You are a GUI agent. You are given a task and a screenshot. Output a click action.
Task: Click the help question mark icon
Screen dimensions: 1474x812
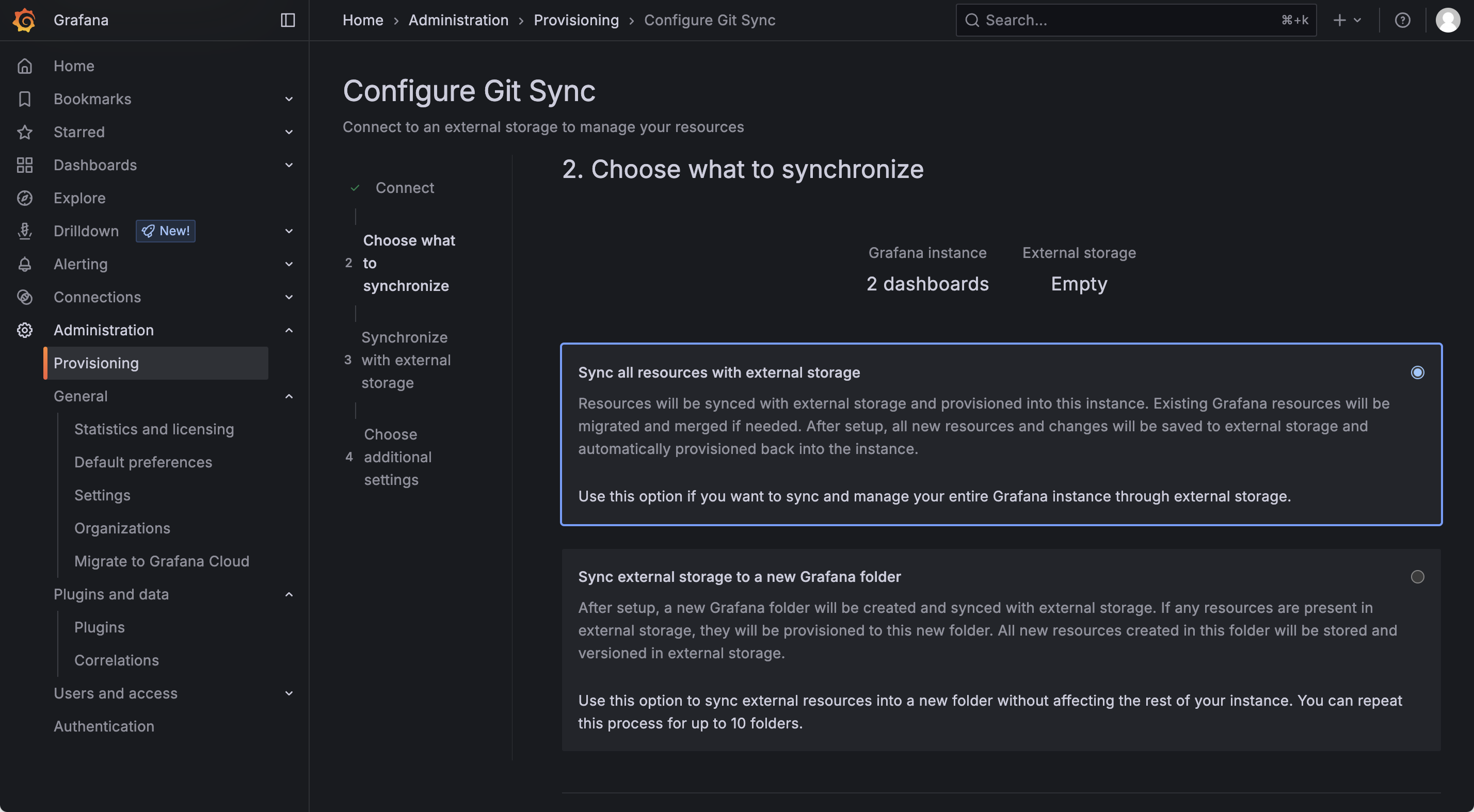click(1402, 20)
